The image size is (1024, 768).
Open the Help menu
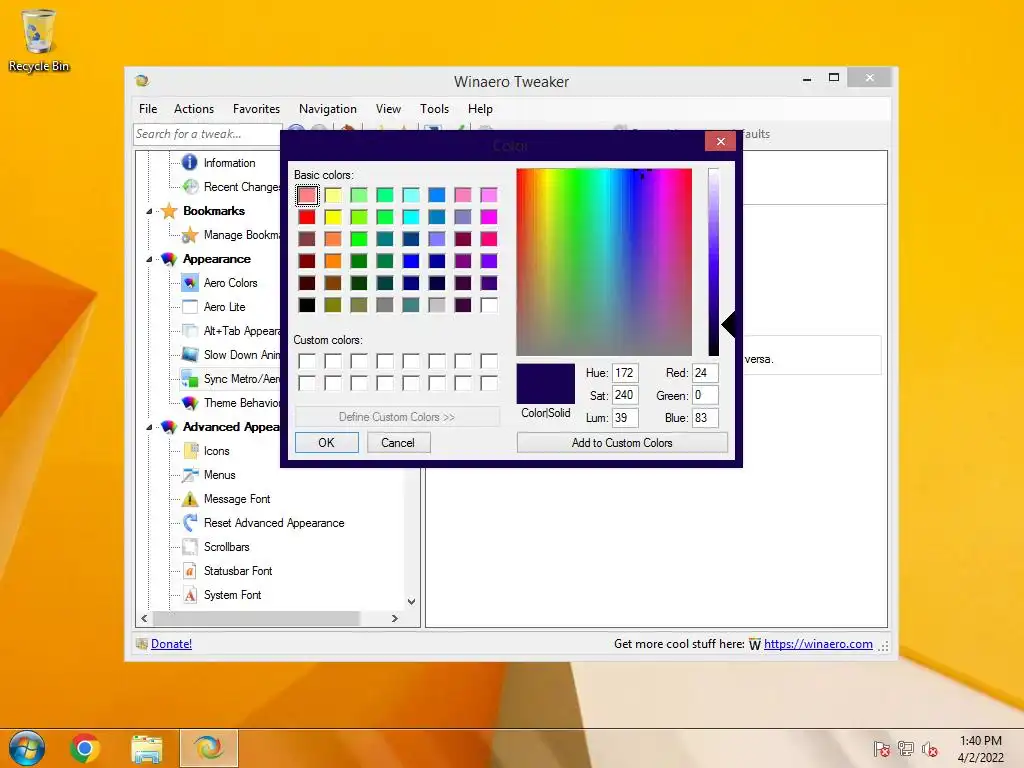[x=480, y=109]
